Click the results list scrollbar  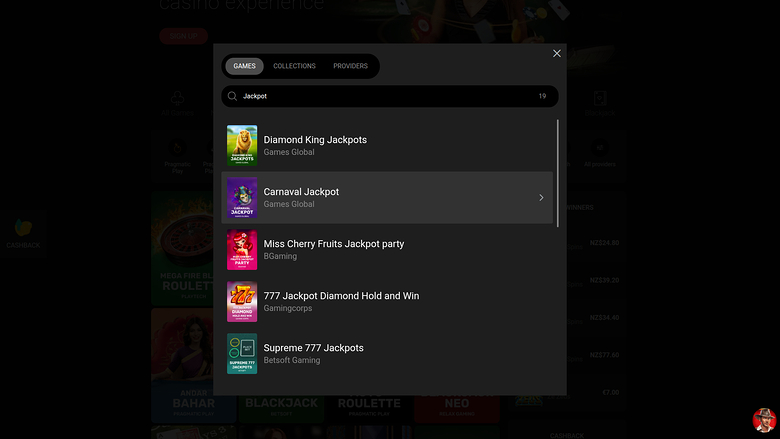[558, 173]
